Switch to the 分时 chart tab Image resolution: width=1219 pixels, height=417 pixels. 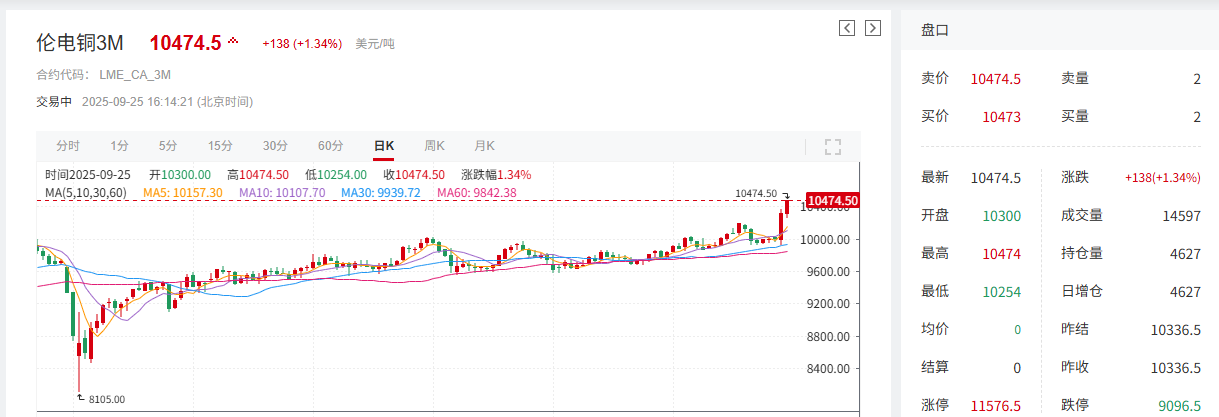68,146
